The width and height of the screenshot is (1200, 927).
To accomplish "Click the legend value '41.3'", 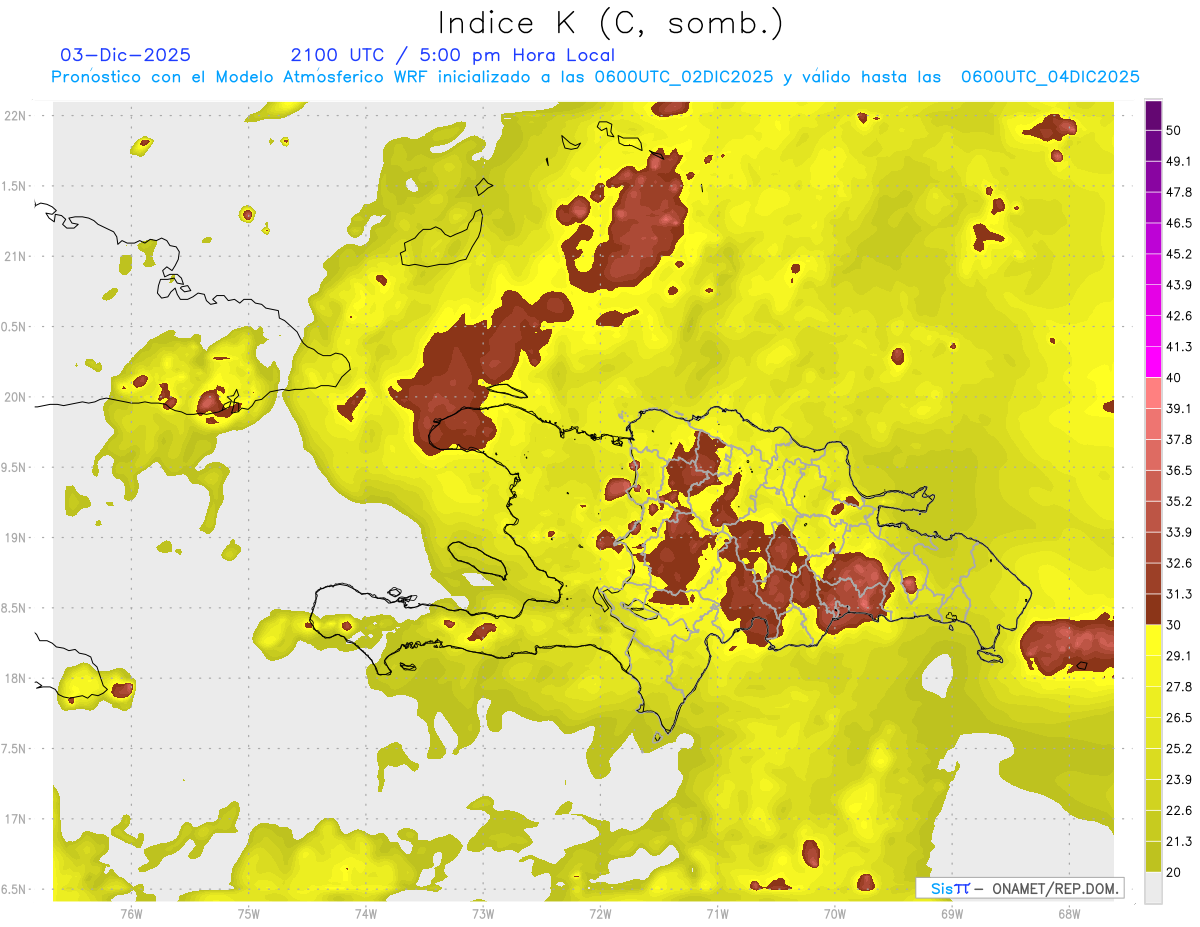I will [1179, 347].
